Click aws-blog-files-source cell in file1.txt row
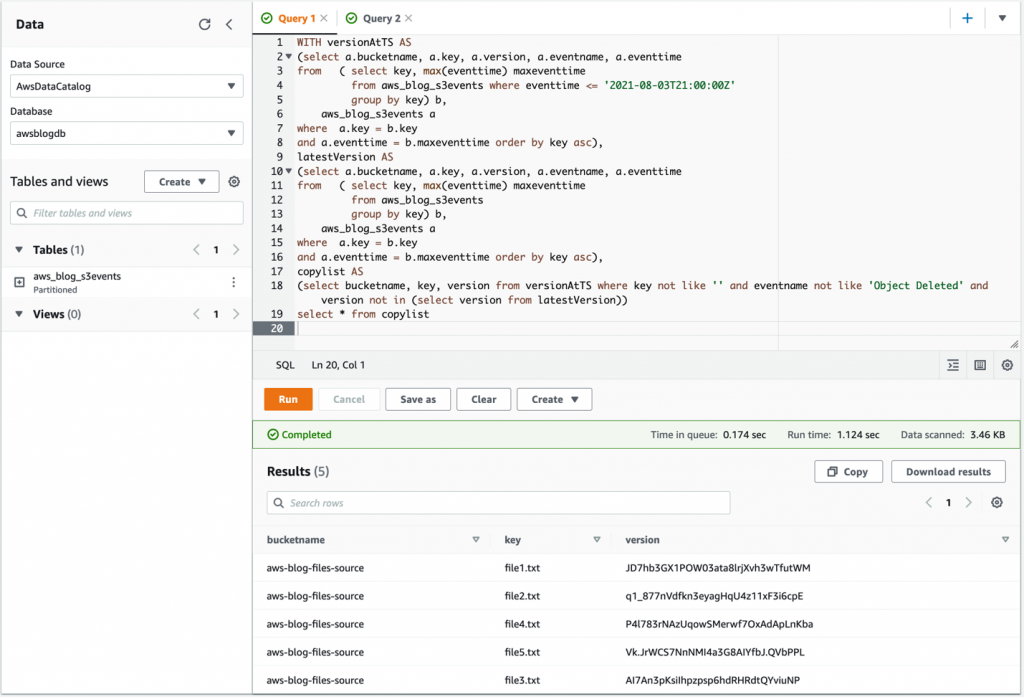 [x=315, y=568]
